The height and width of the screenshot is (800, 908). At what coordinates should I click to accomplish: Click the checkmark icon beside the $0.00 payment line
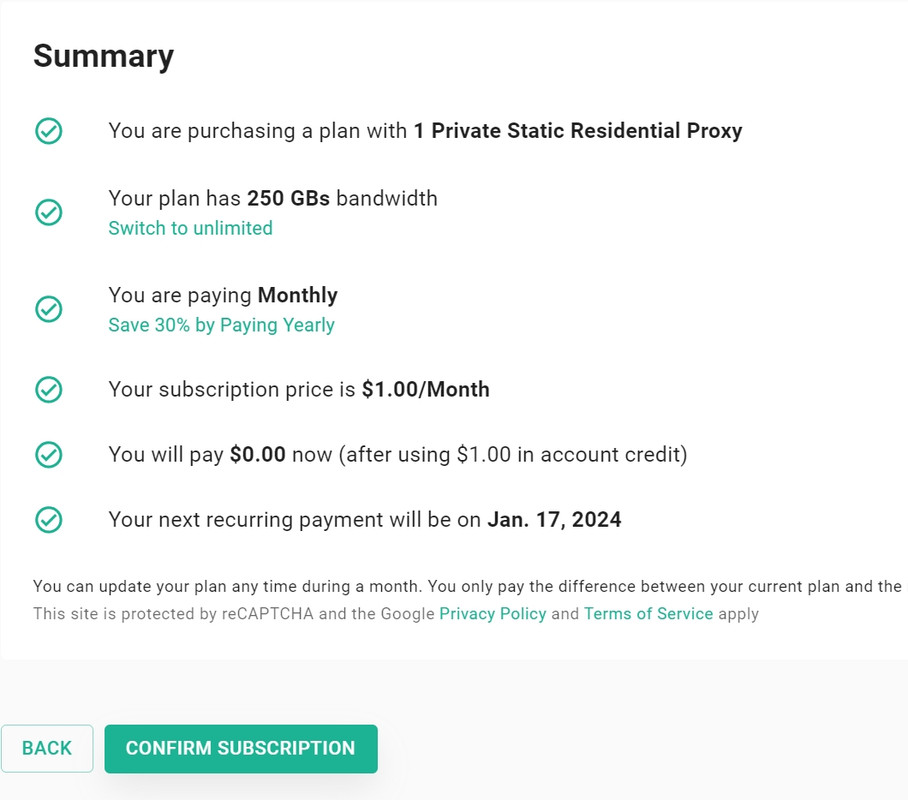49,455
